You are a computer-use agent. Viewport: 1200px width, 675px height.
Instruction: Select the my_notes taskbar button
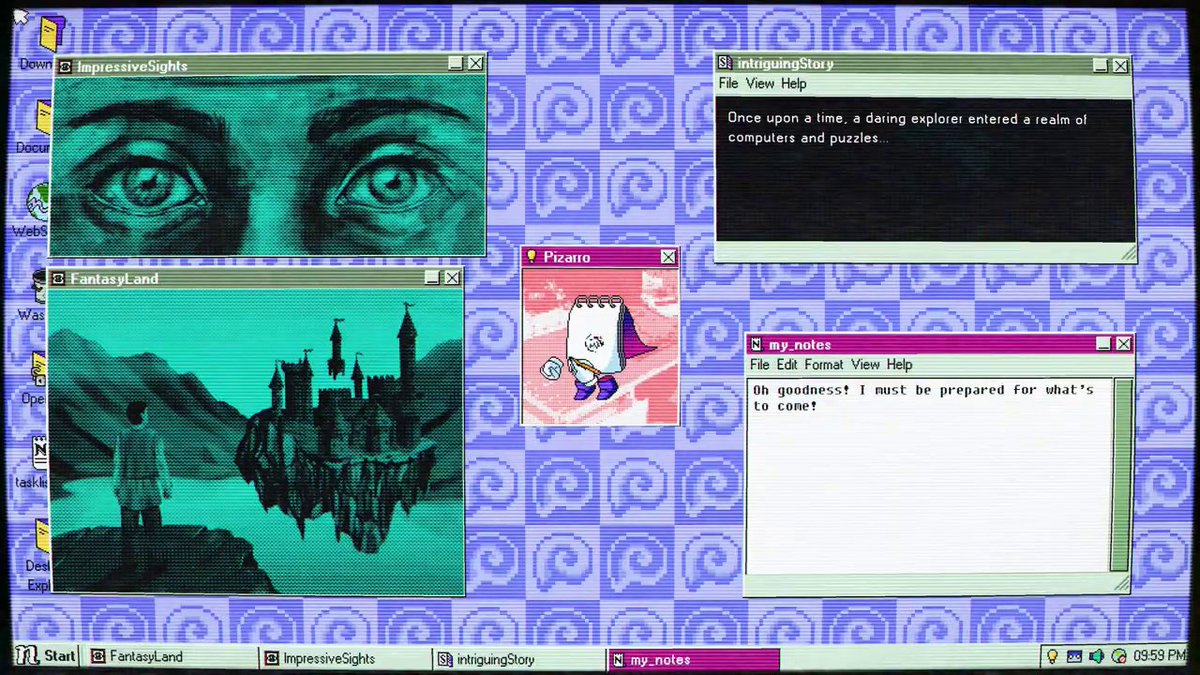tap(693, 659)
